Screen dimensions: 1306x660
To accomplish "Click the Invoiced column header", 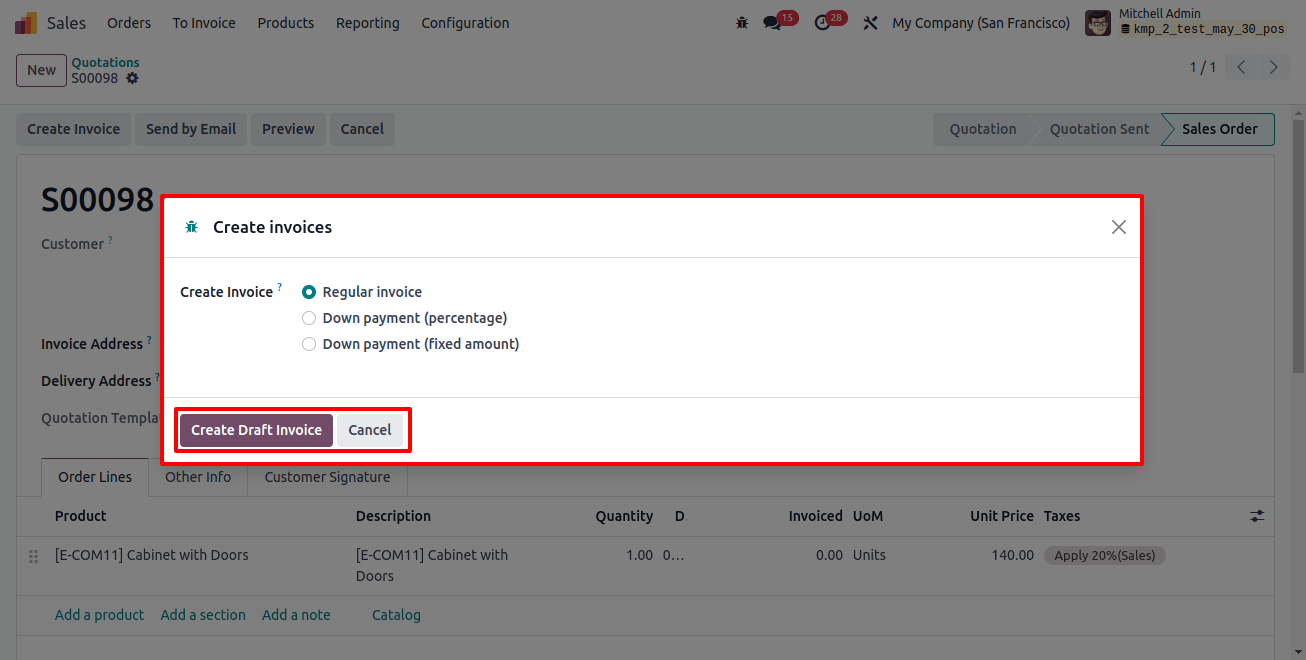I will click(x=815, y=516).
